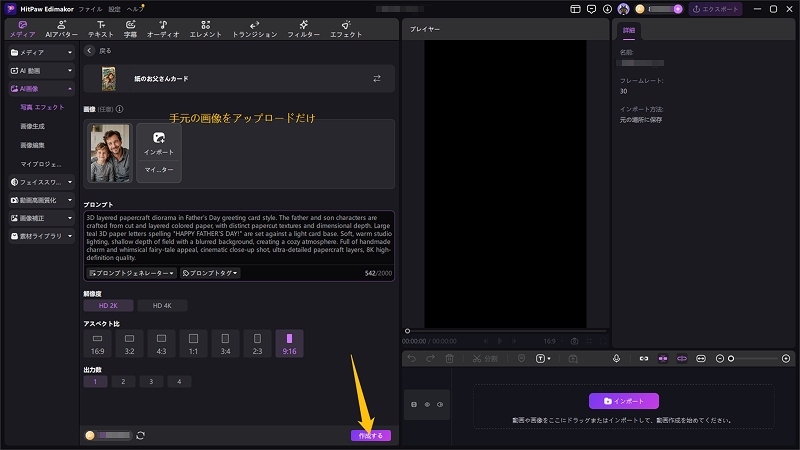Click the undo icon in timeline toolbar
800x450 pixels.
tap(411, 359)
